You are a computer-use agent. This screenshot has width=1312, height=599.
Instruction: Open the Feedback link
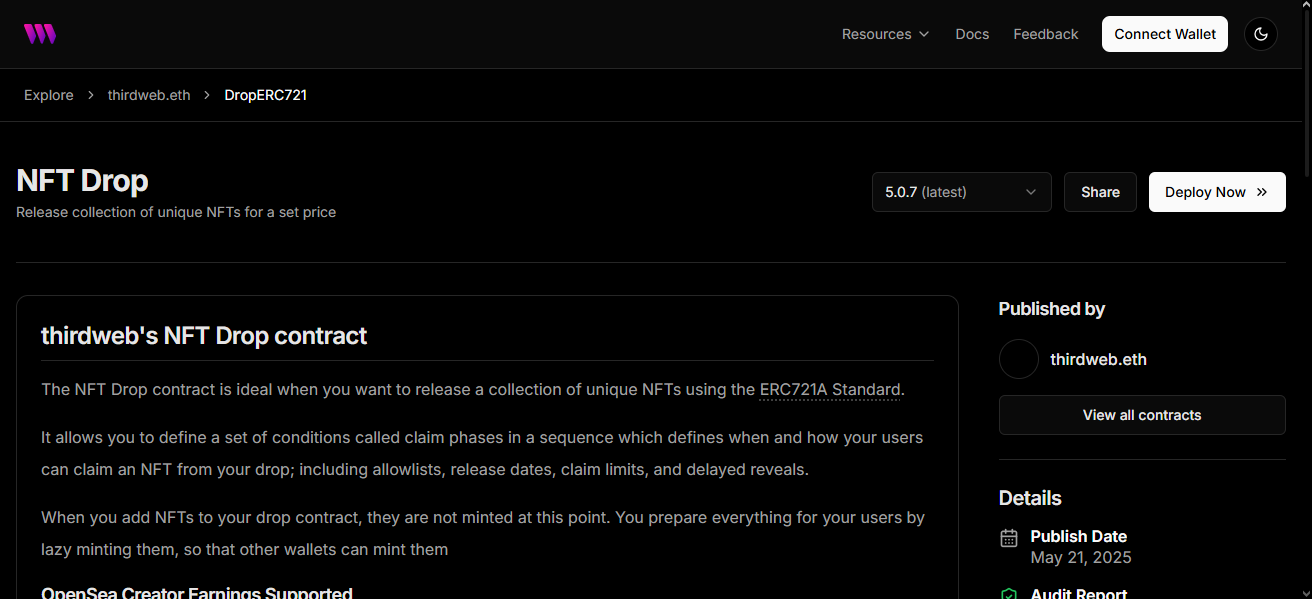(1046, 34)
